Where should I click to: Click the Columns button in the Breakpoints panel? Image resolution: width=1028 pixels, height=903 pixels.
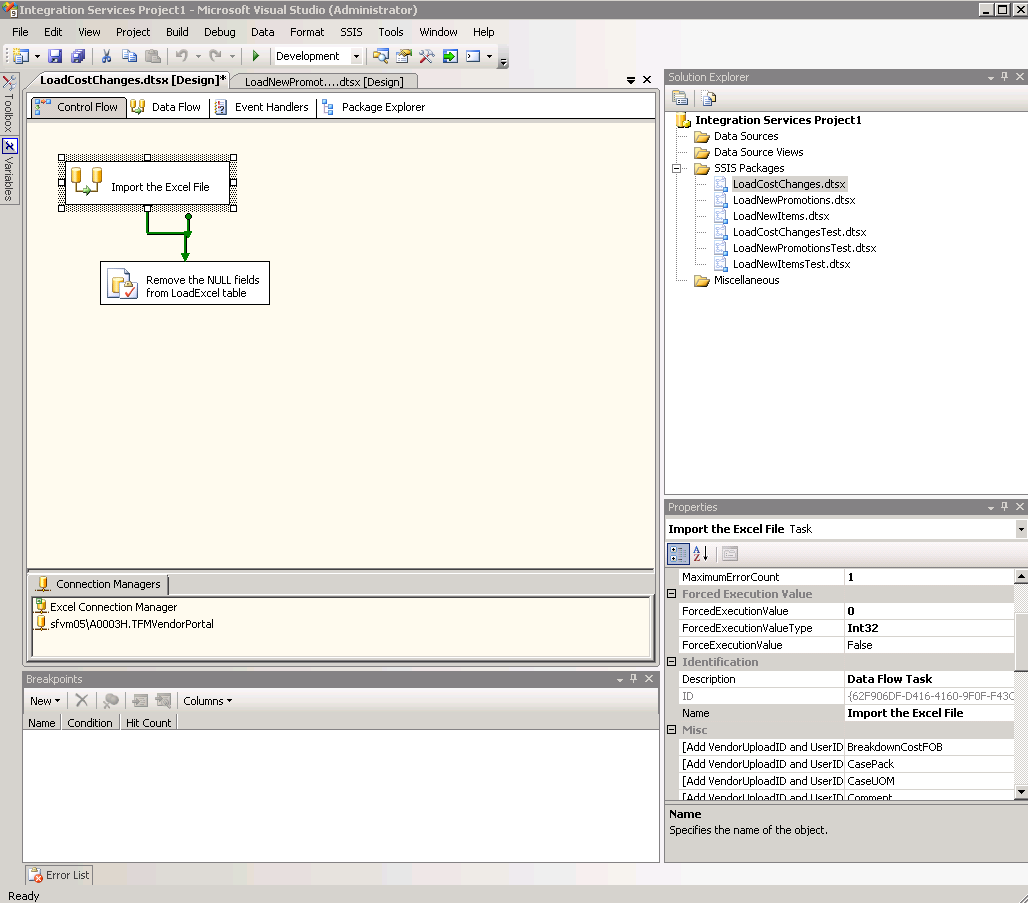pos(207,701)
